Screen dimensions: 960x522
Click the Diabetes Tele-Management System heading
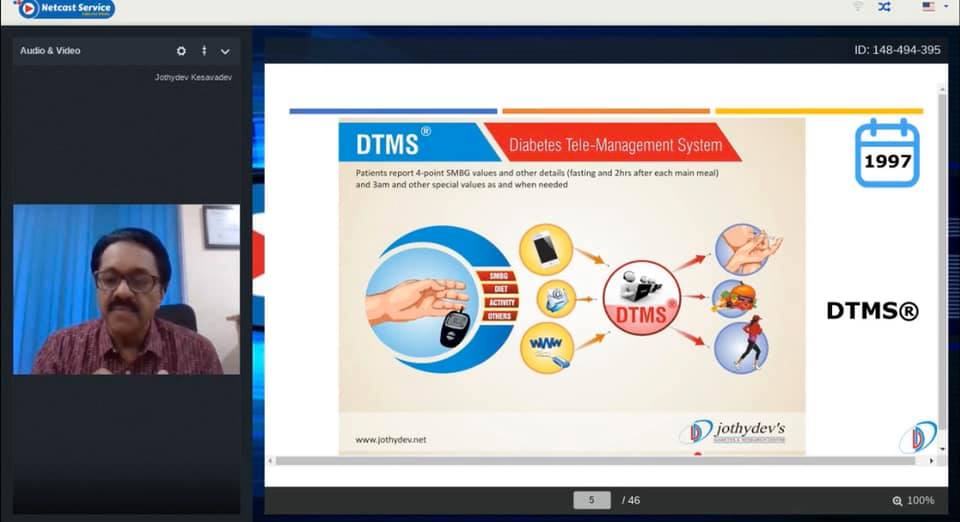615,145
